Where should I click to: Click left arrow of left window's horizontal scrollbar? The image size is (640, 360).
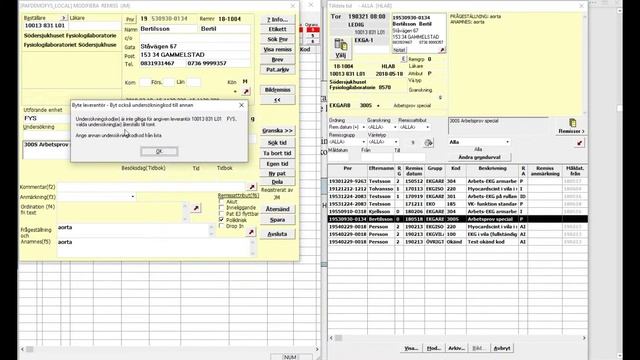pos(22,349)
